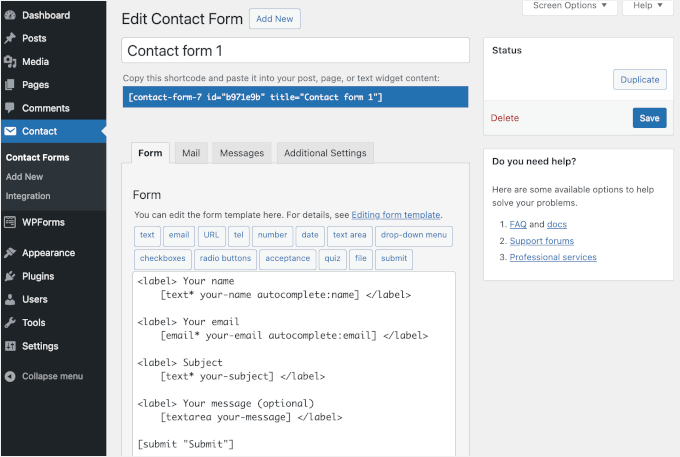This screenshot has height=457, width=680.
Task: Open Tools menu label
Action: click(34, 323)
